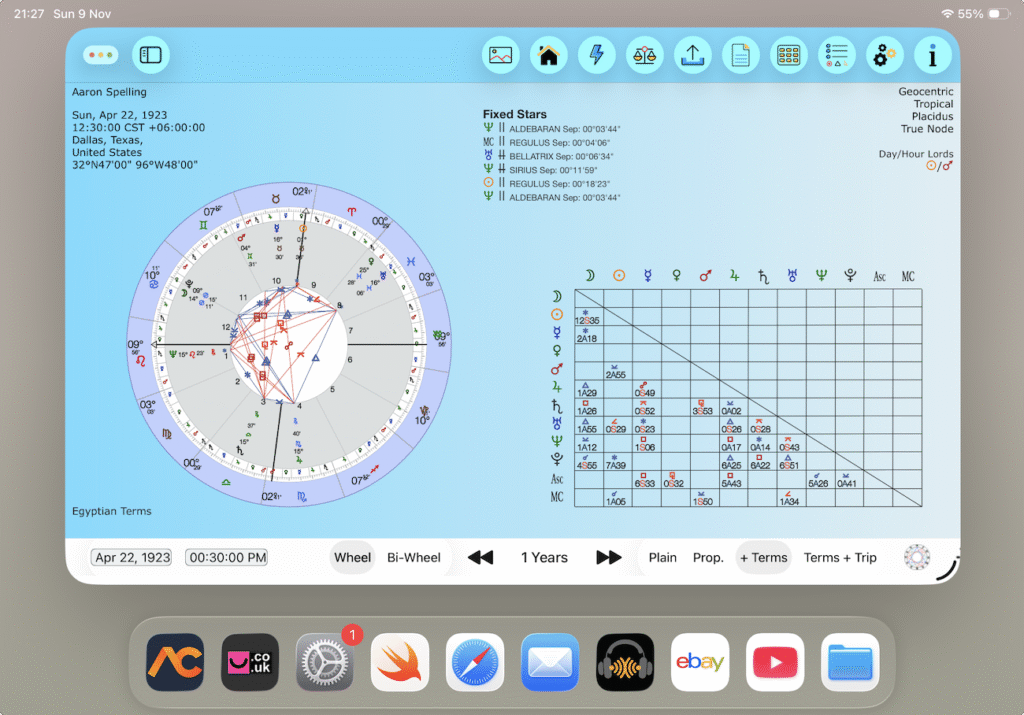Open the chart wheel image icon

click(500, 55)
